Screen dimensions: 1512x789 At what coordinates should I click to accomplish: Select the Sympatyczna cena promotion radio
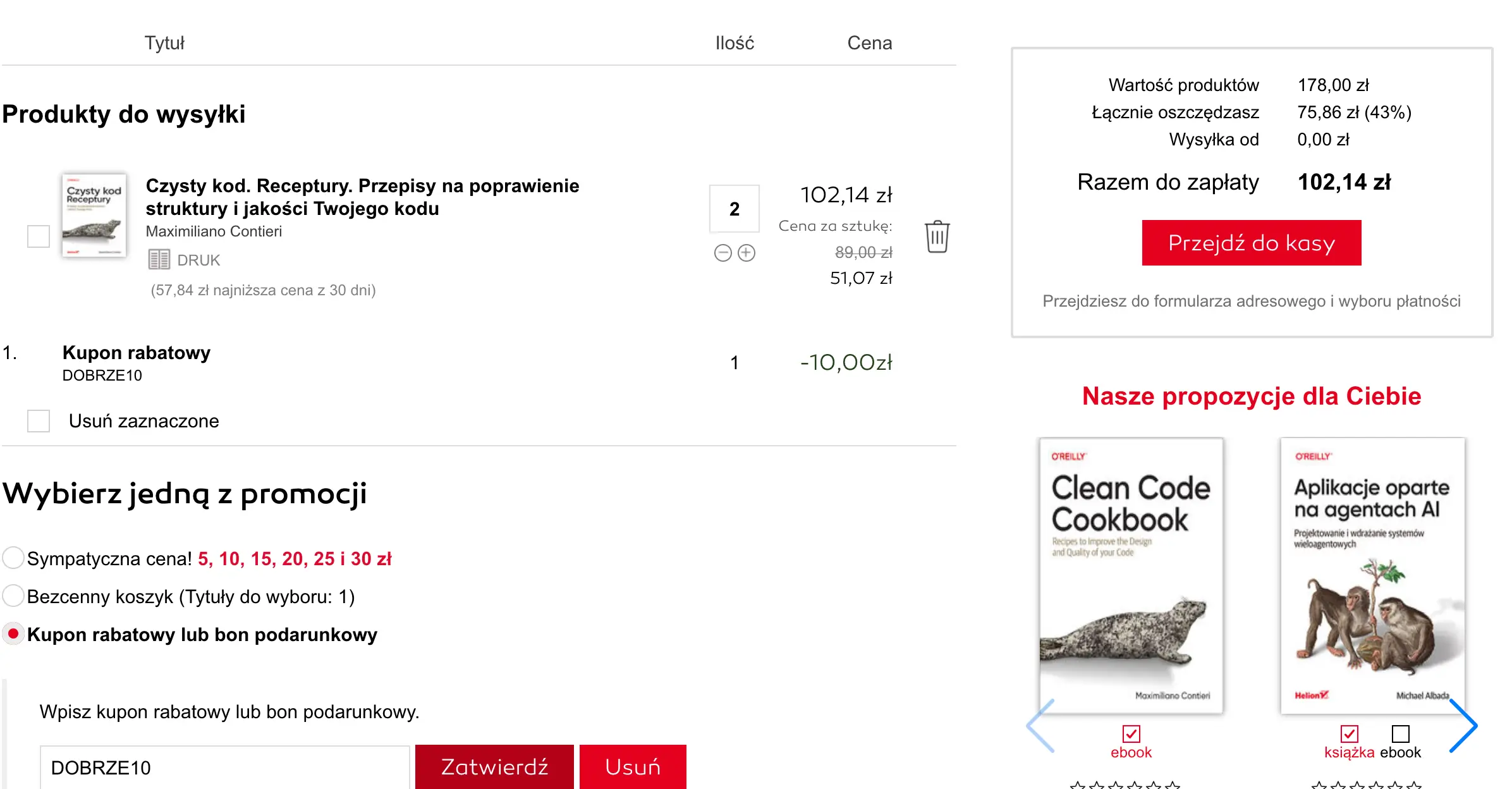click(13, 558)
